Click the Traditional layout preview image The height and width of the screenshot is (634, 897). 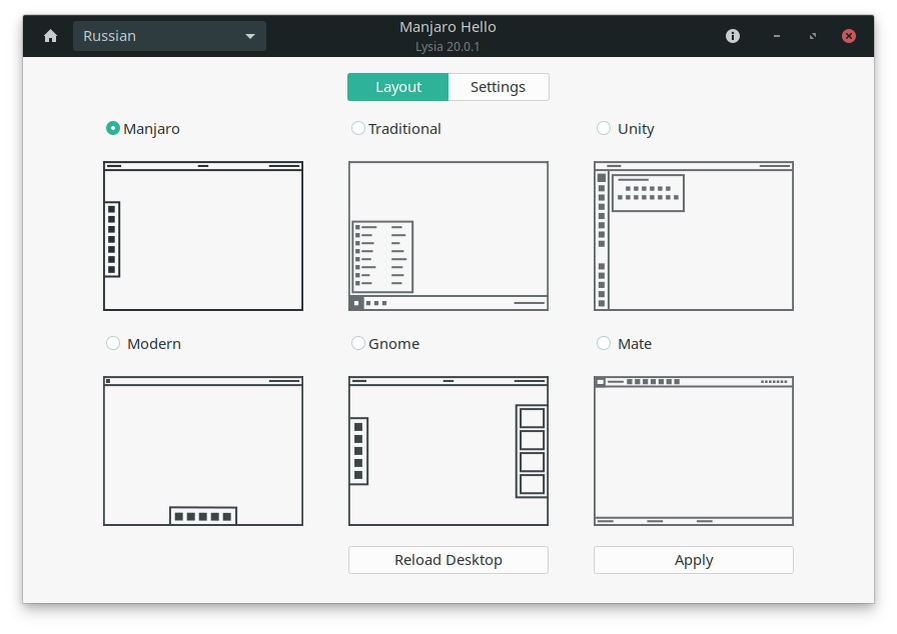448,236
